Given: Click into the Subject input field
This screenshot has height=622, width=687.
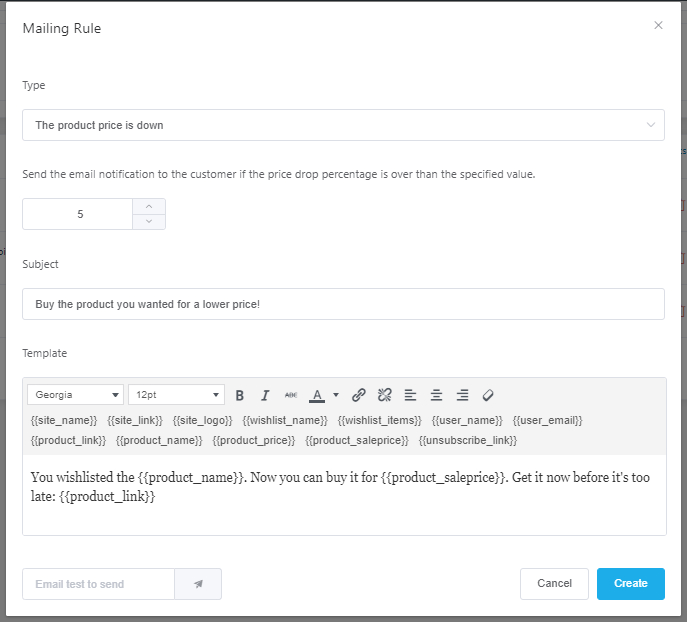Looking at the screenshot, I should 343,304.
